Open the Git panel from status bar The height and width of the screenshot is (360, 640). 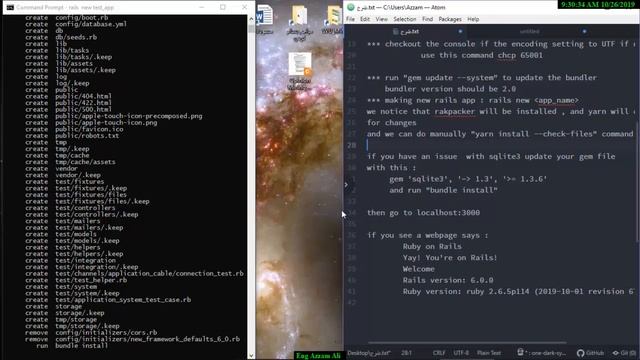(x=624, y=353)
